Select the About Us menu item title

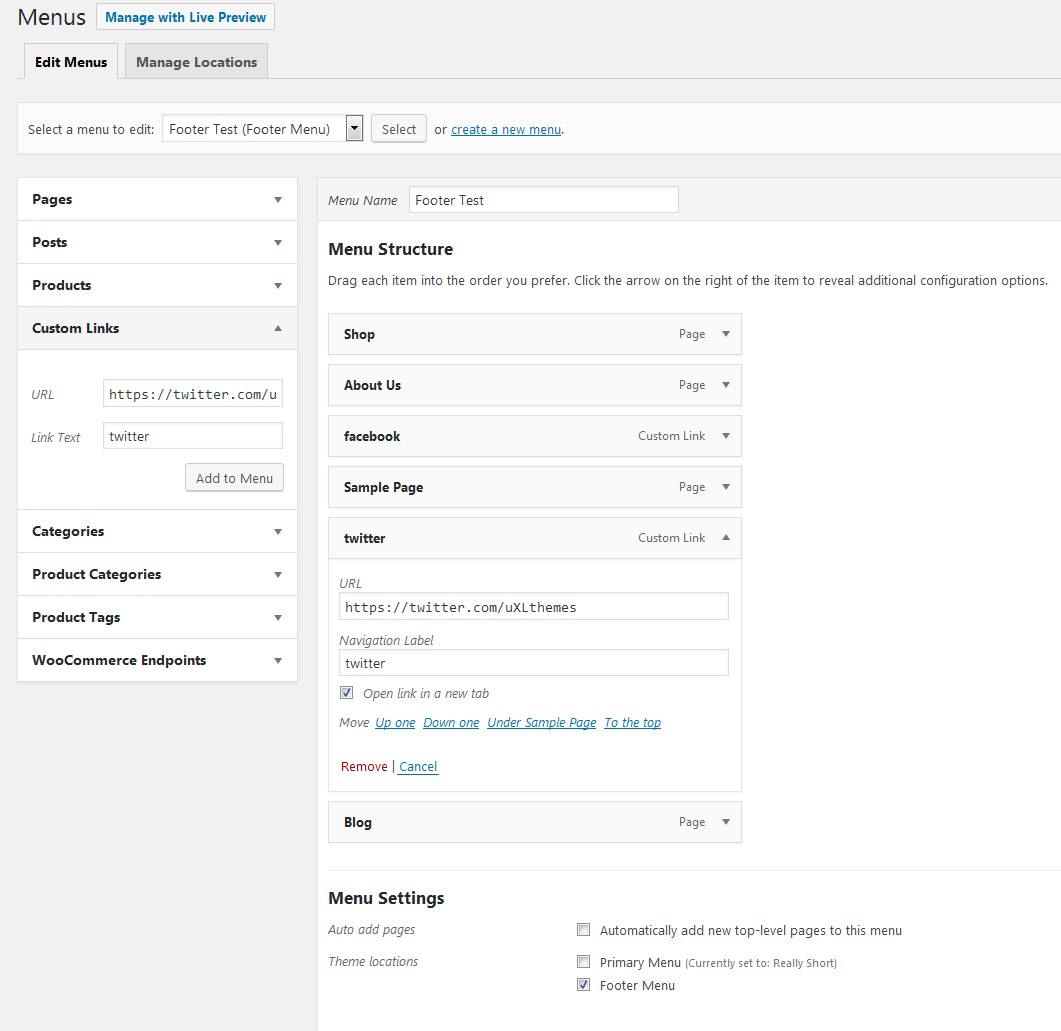pyautogui.click(x=372, y=385)
